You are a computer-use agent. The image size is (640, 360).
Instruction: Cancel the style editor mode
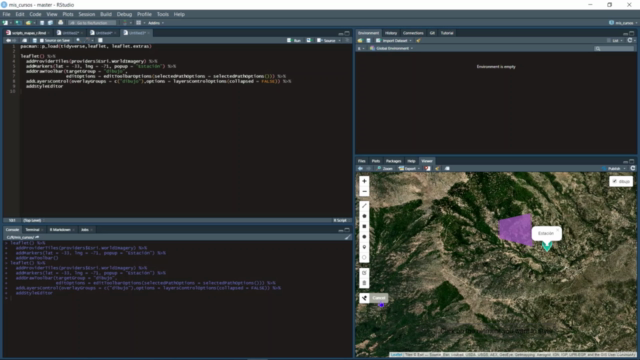tap(378, 298)
